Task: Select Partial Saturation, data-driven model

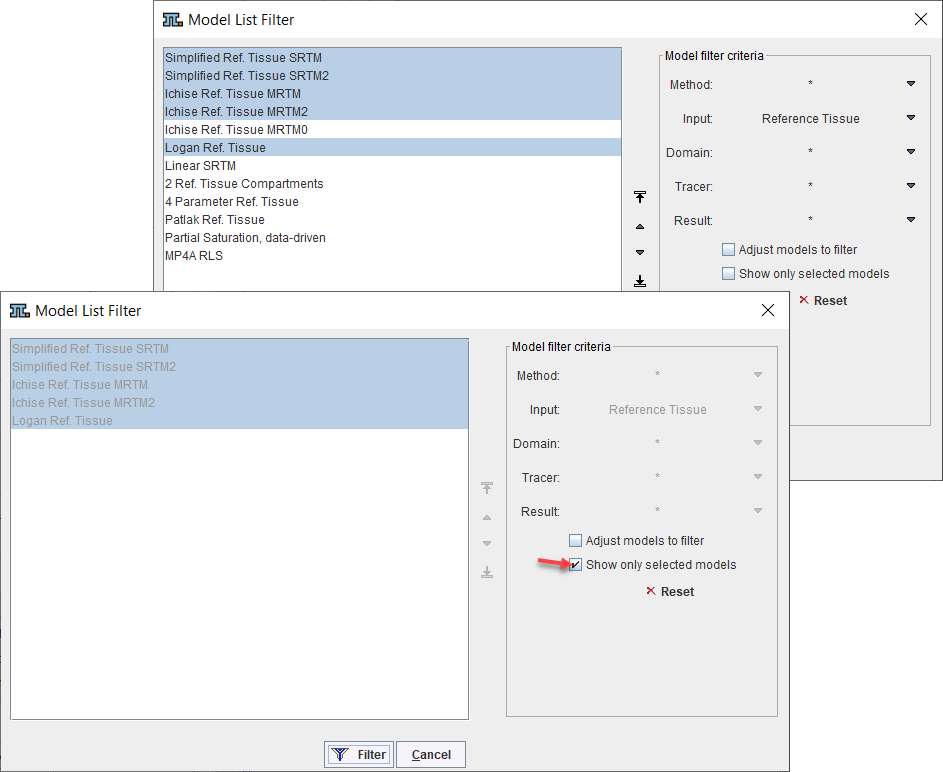Action: point(392,238)
